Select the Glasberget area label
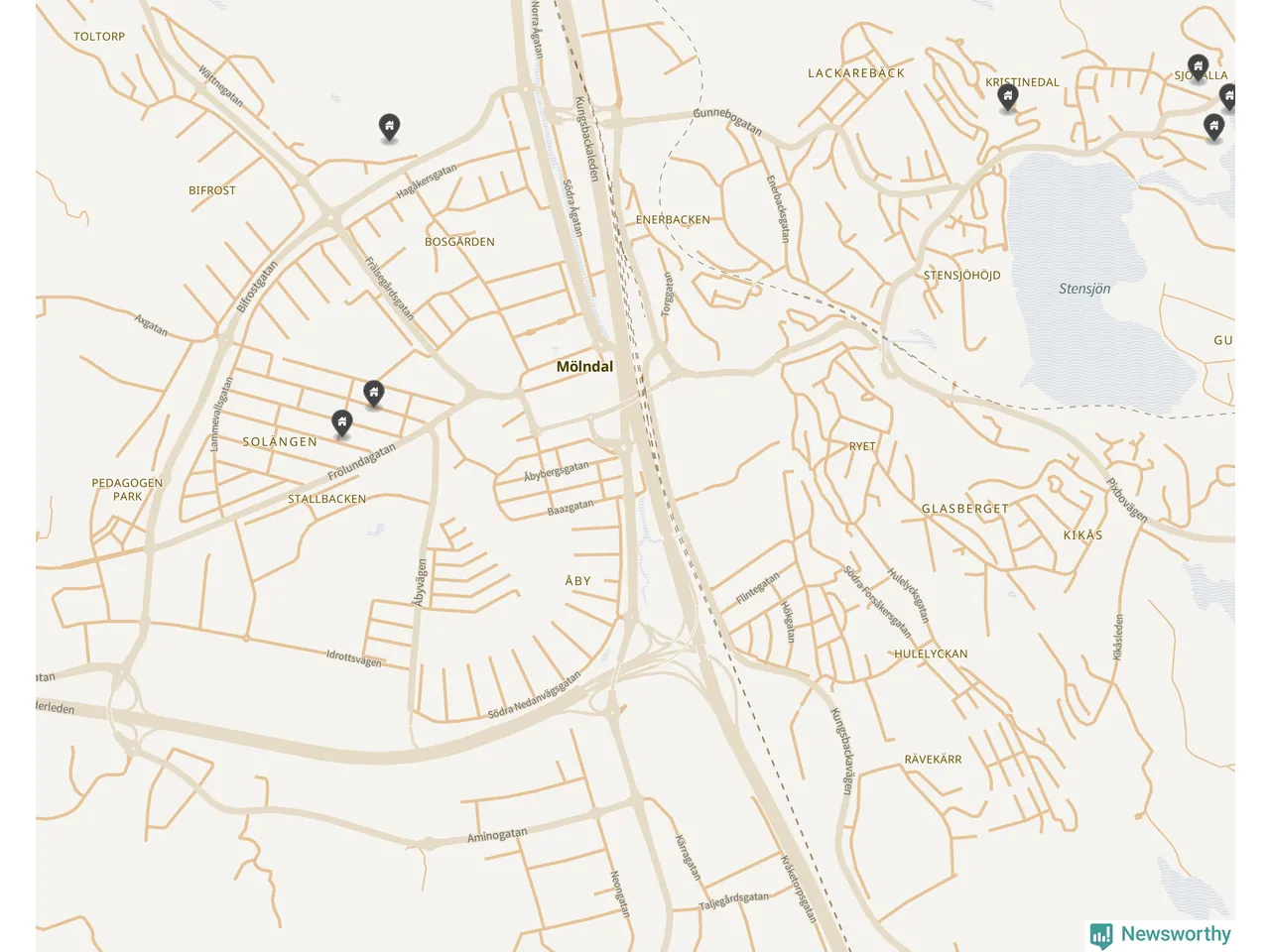The width and height of the screenshot is (1270, 952). click(964, 509)
